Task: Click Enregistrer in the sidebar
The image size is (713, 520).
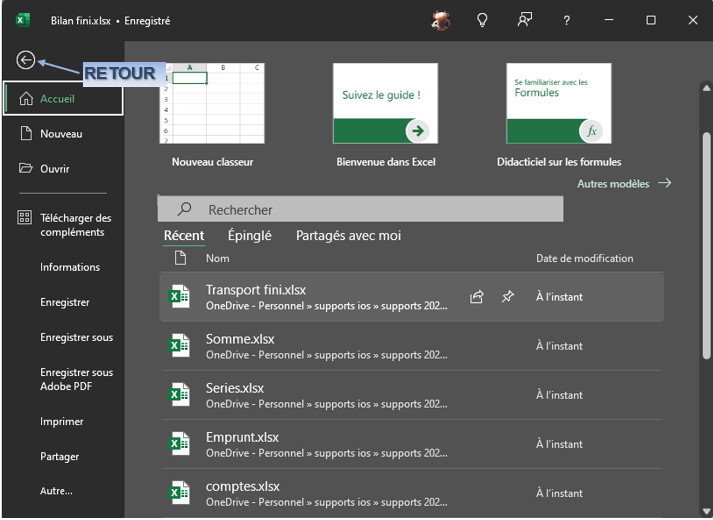Action: click(x=65, y=302)
